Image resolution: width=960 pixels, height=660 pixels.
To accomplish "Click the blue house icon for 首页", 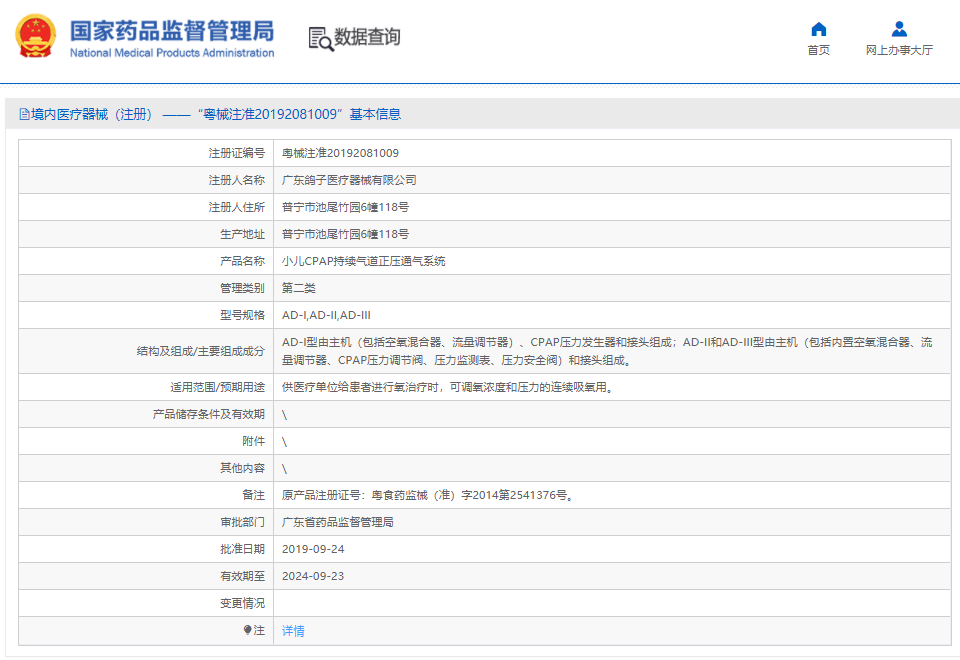I will point(818,29).
